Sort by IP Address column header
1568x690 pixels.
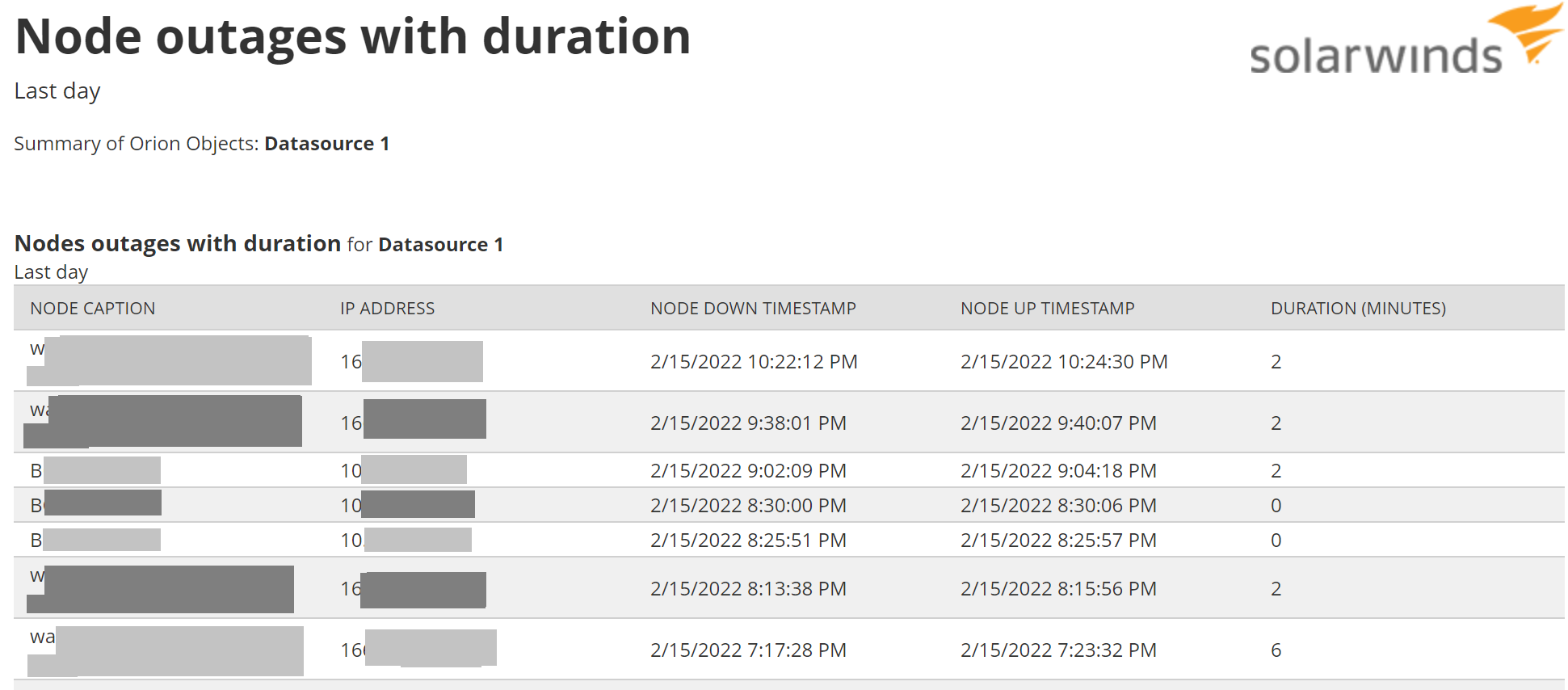coord(387,308)
